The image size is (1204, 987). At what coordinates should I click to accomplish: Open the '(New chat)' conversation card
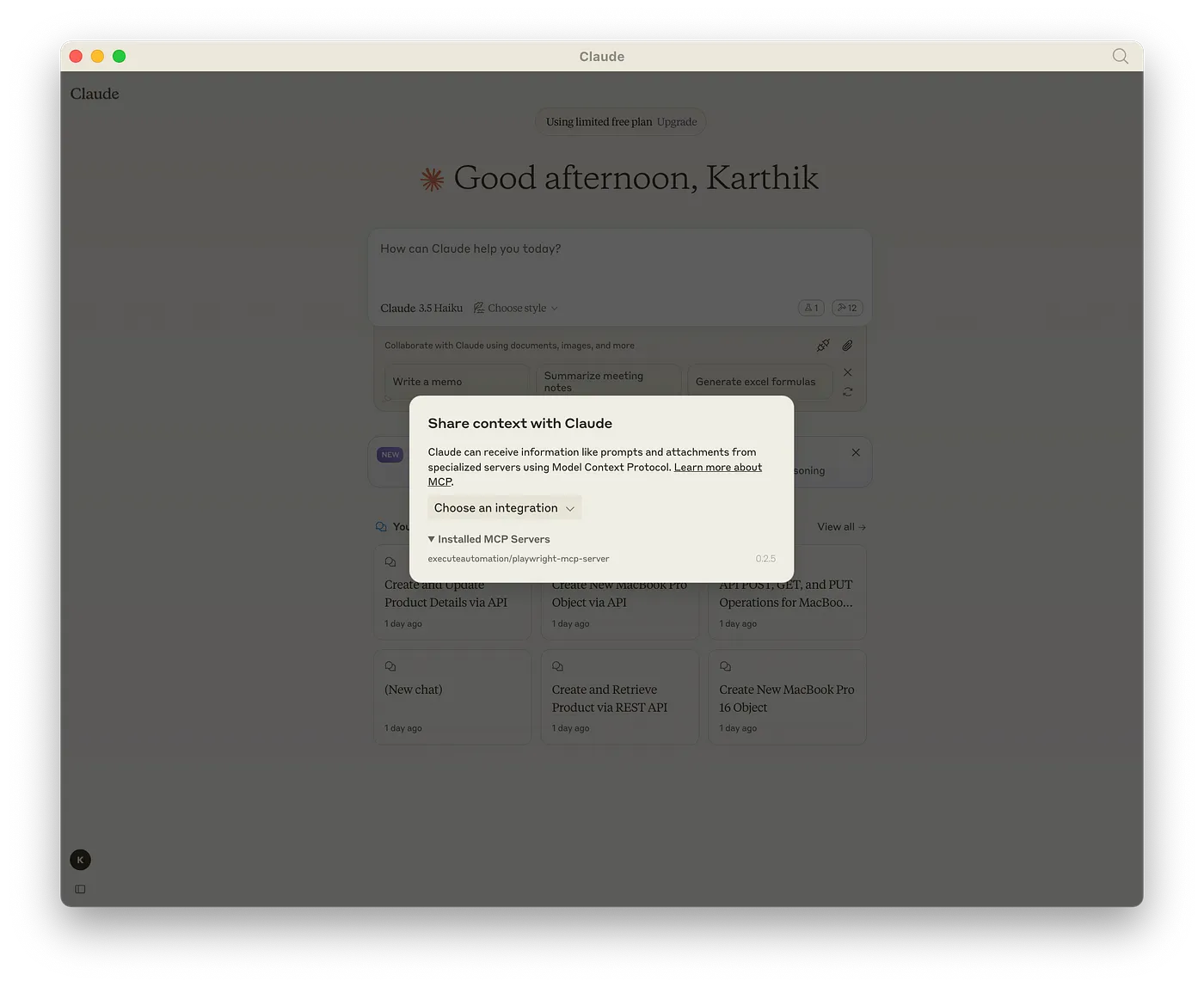pos(452,697)
